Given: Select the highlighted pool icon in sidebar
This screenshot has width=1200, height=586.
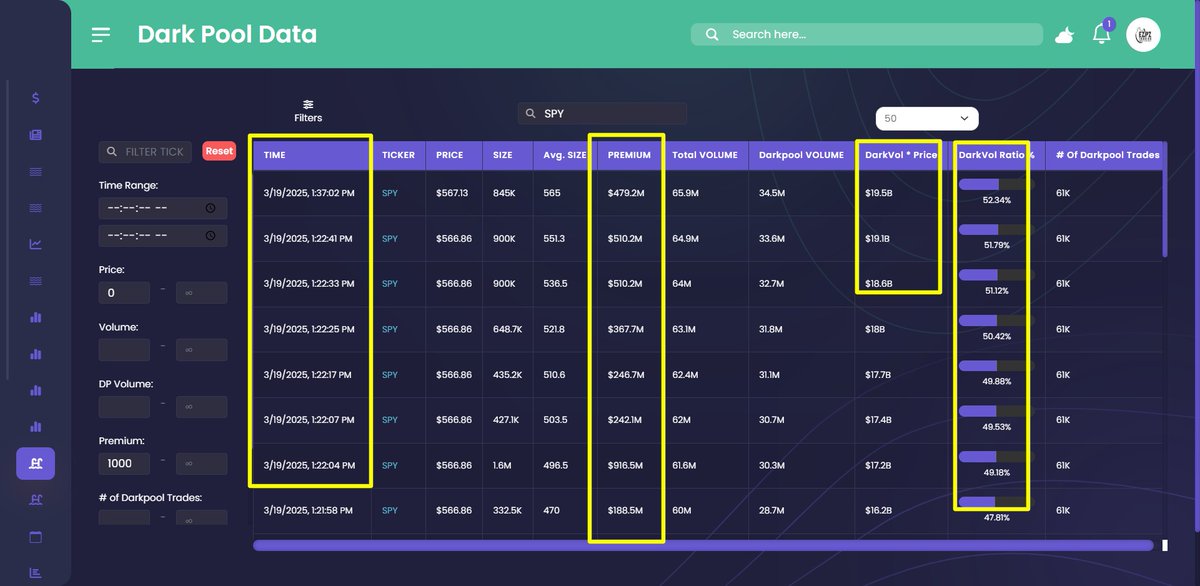Looking at the screenshot, I should 36,464.
